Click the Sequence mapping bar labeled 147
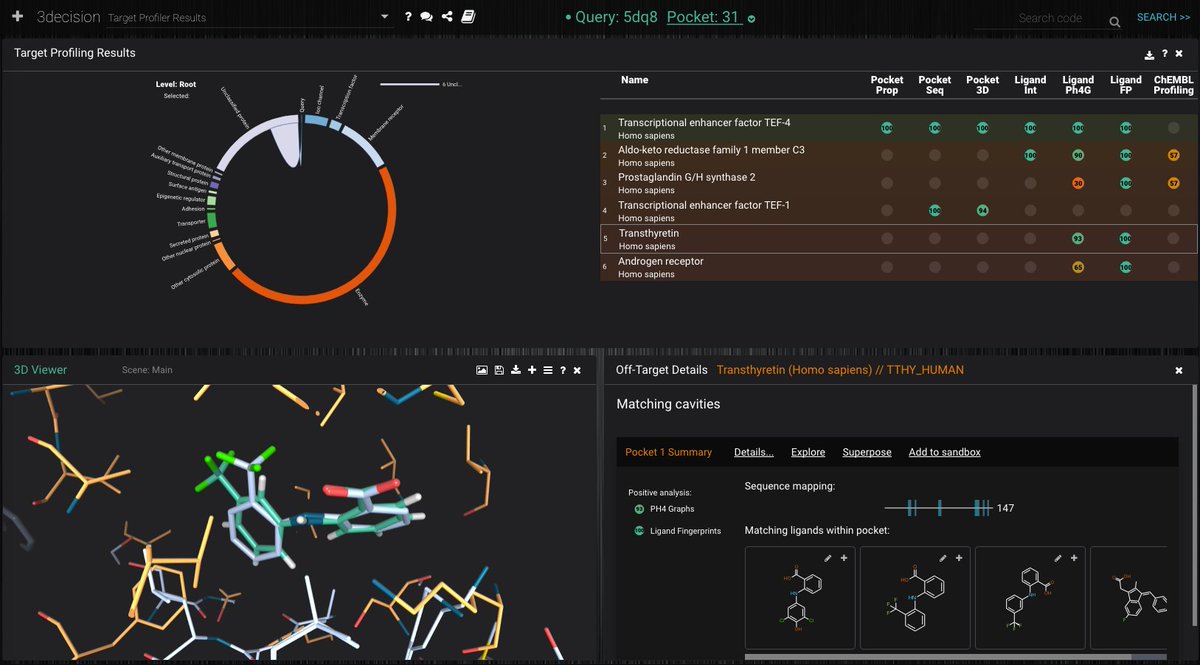The width and height of the screenshot is (1200, 665). 938,508
